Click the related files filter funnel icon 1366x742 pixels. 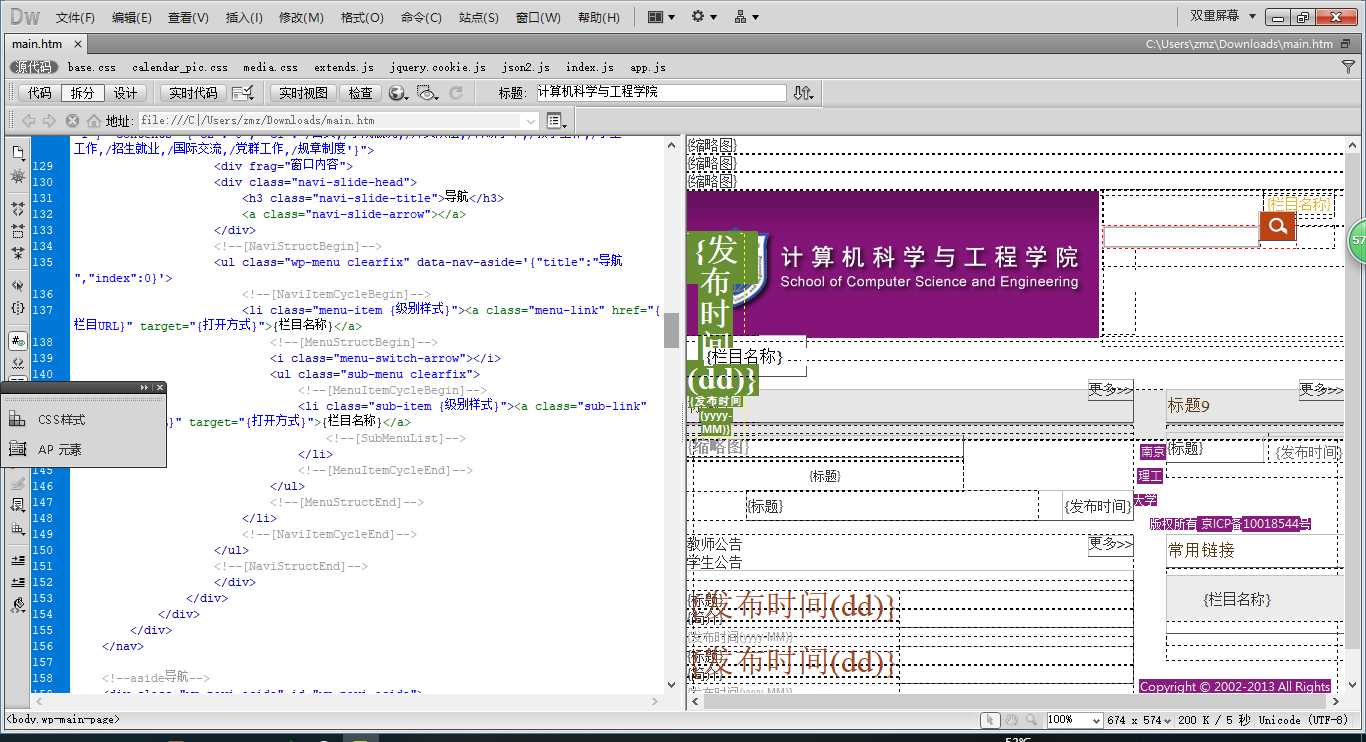coord(1348,67)
